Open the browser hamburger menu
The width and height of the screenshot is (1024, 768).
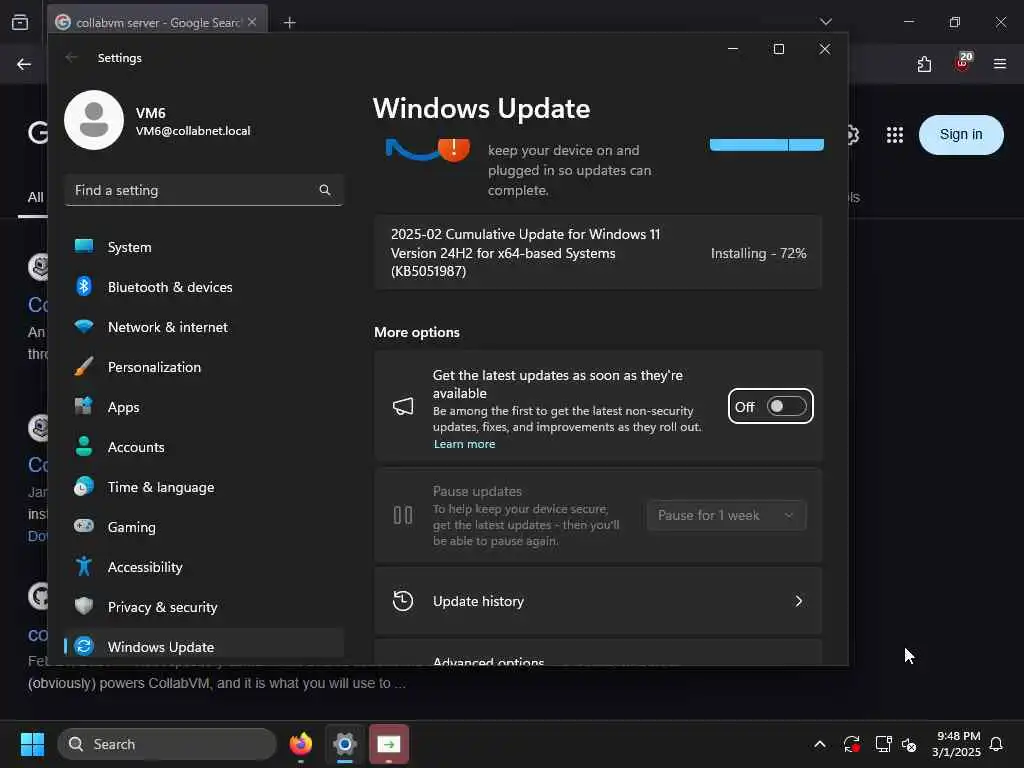1000,64
